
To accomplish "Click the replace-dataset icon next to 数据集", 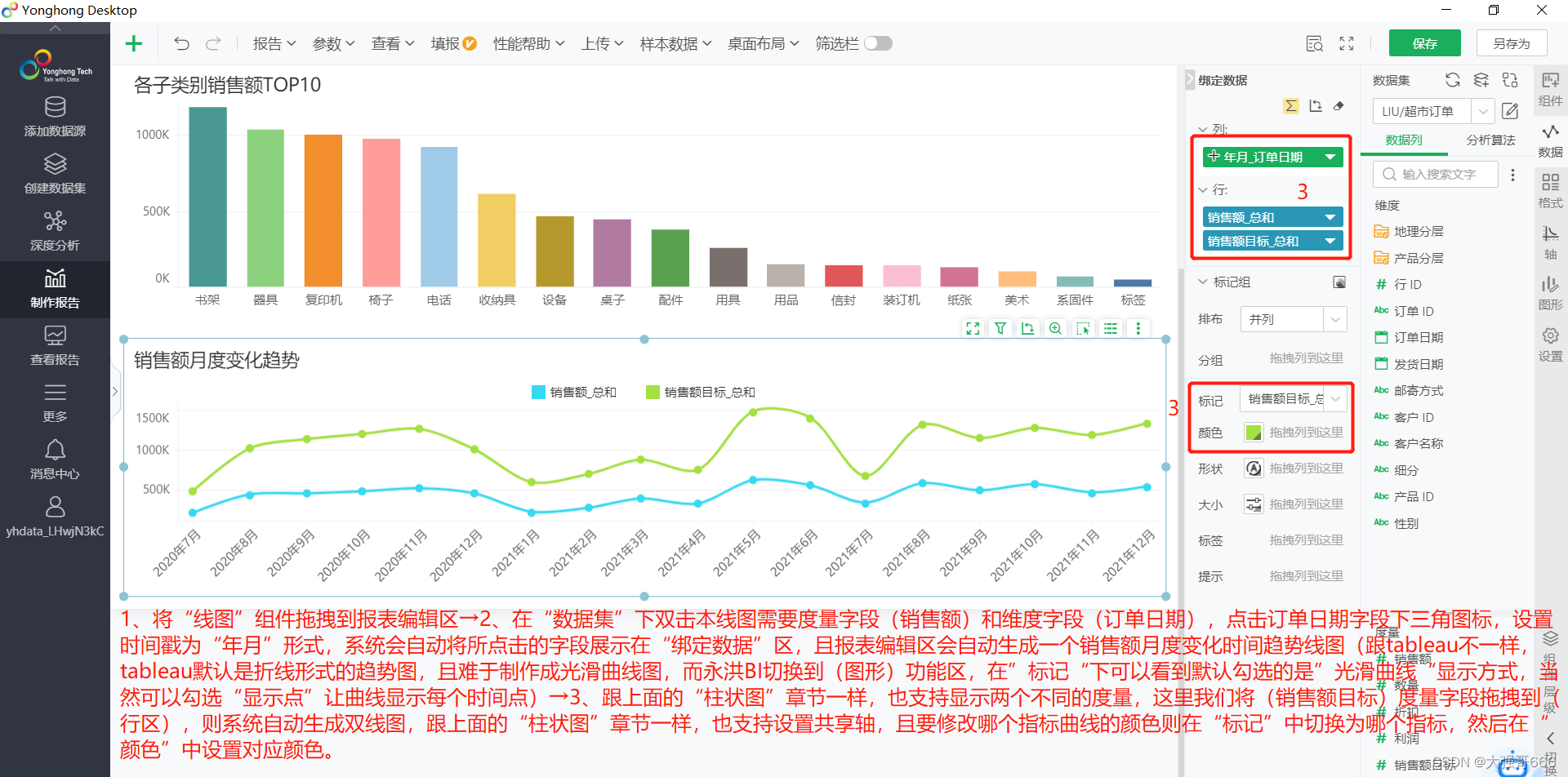I will tap(1510, 80).
